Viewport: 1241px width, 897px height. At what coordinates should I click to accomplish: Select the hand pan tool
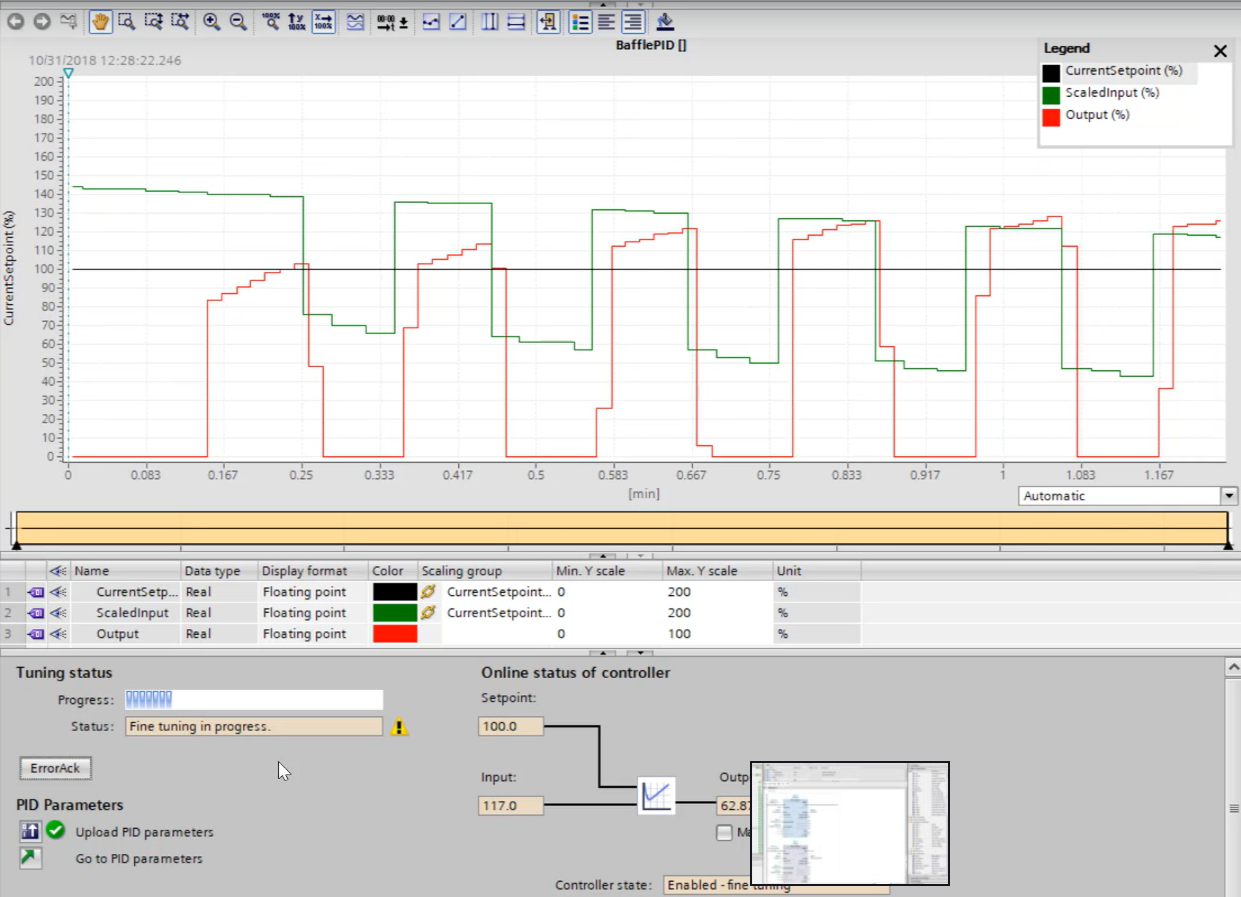tap(101, 21)
